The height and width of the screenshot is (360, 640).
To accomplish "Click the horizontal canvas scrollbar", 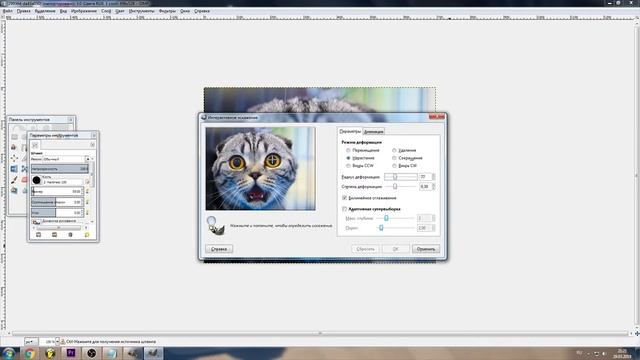I will click(x=320, y=333).
